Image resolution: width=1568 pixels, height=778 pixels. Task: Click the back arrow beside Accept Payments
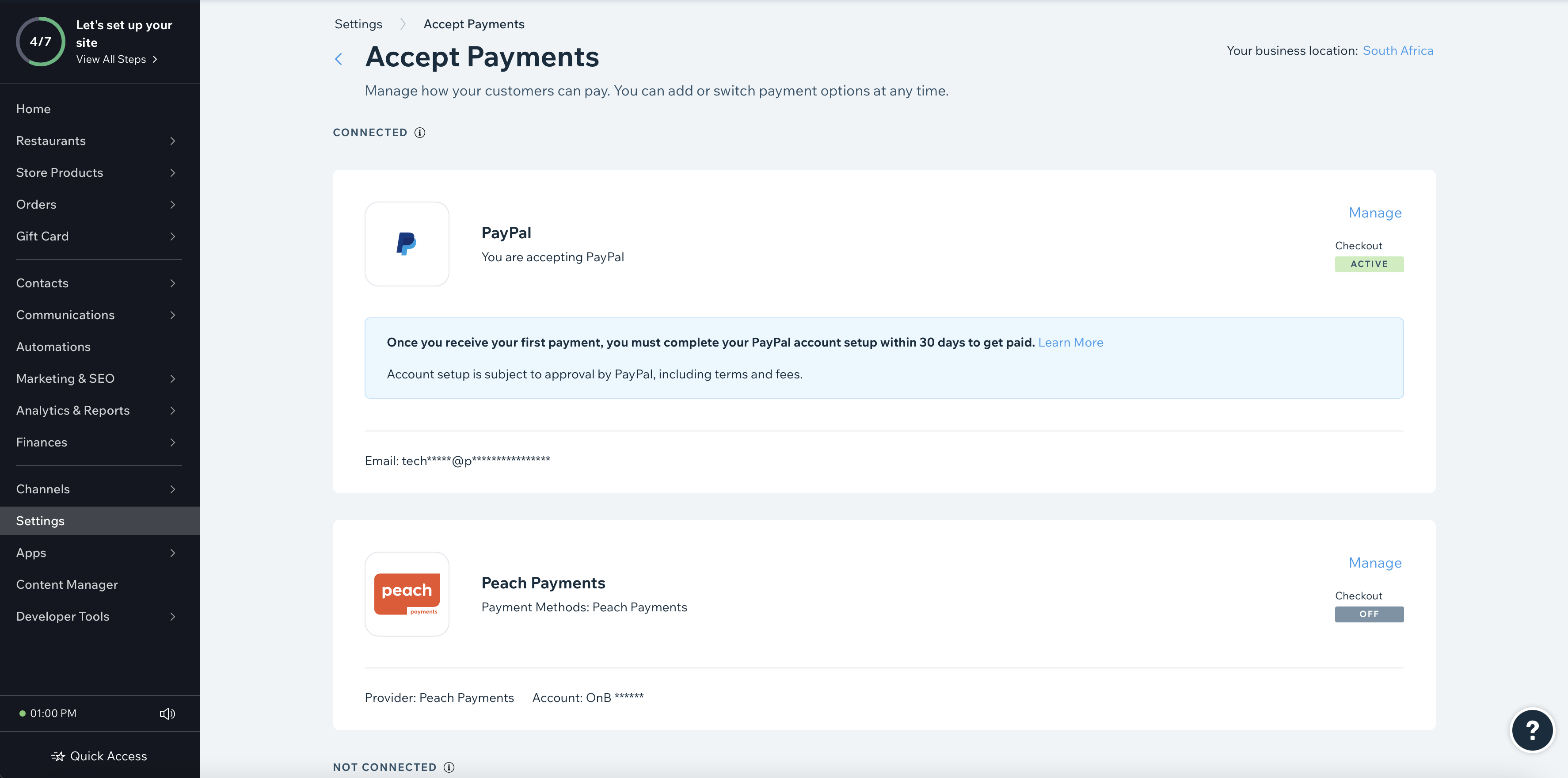[x=339, y=59]
